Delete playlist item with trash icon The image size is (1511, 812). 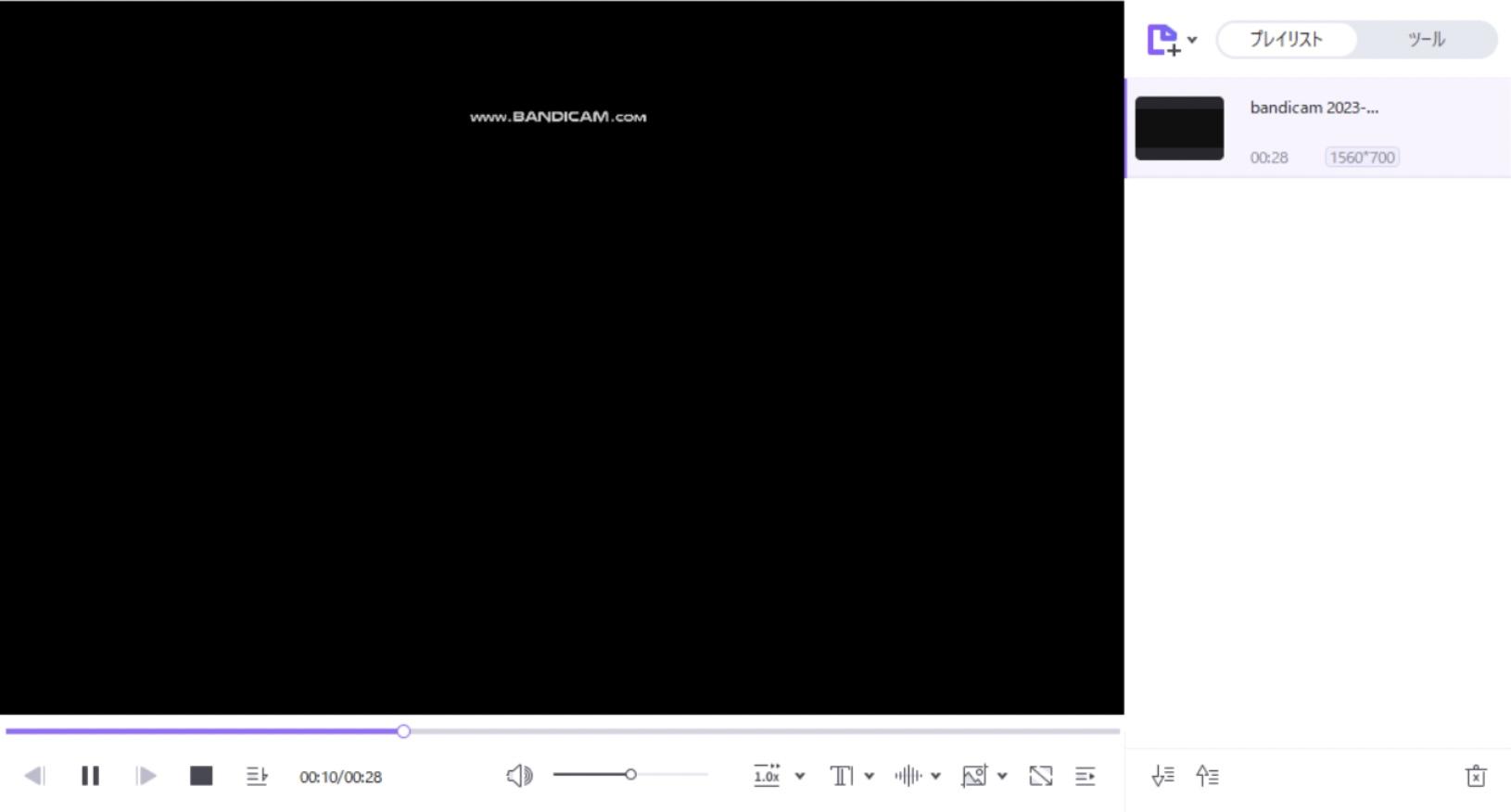click(1476, 776)
